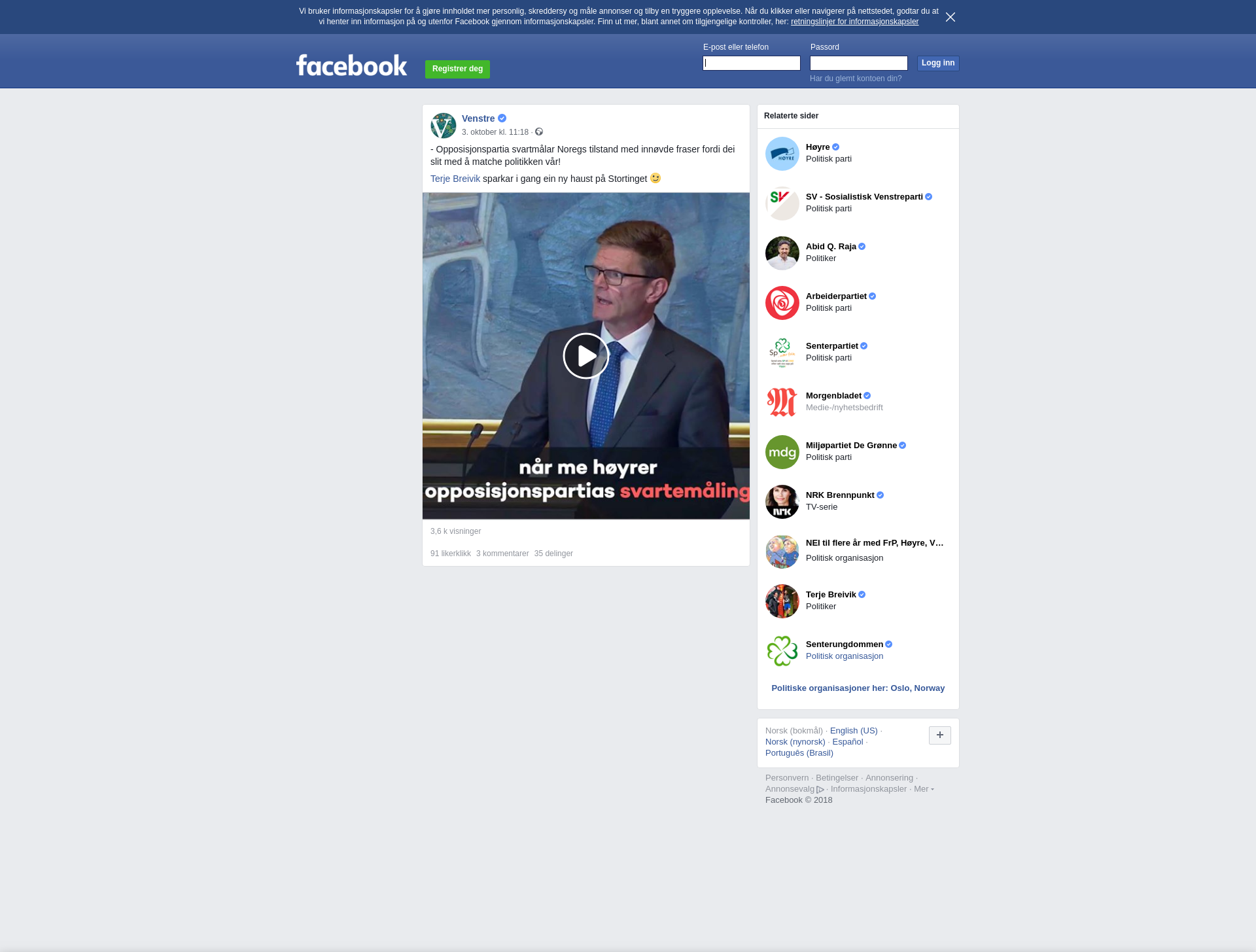
Task: Open NEI til flere år page icon
Action: pos(782,552)
